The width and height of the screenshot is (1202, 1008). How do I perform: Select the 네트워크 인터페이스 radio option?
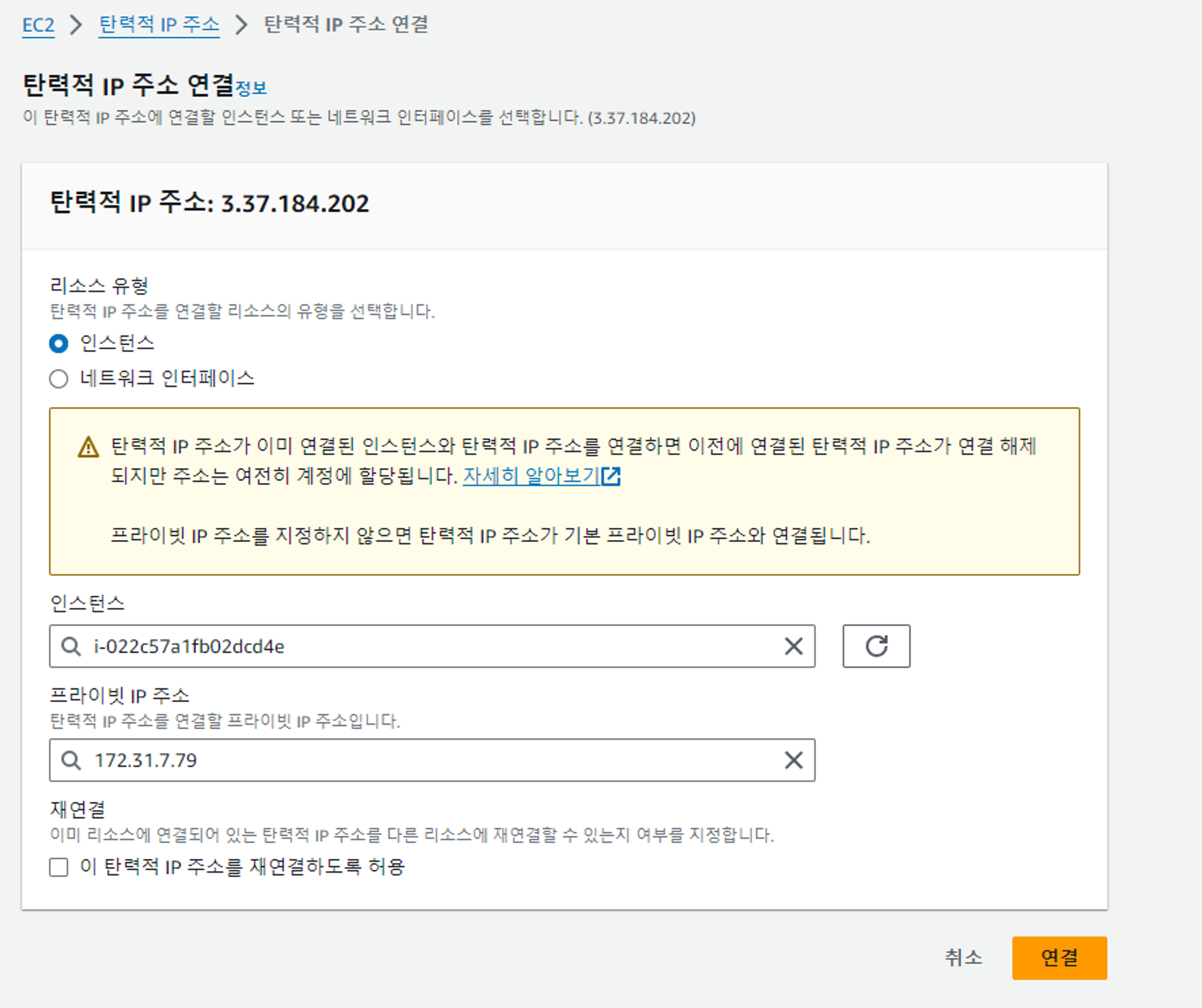(x=58, y=379)
